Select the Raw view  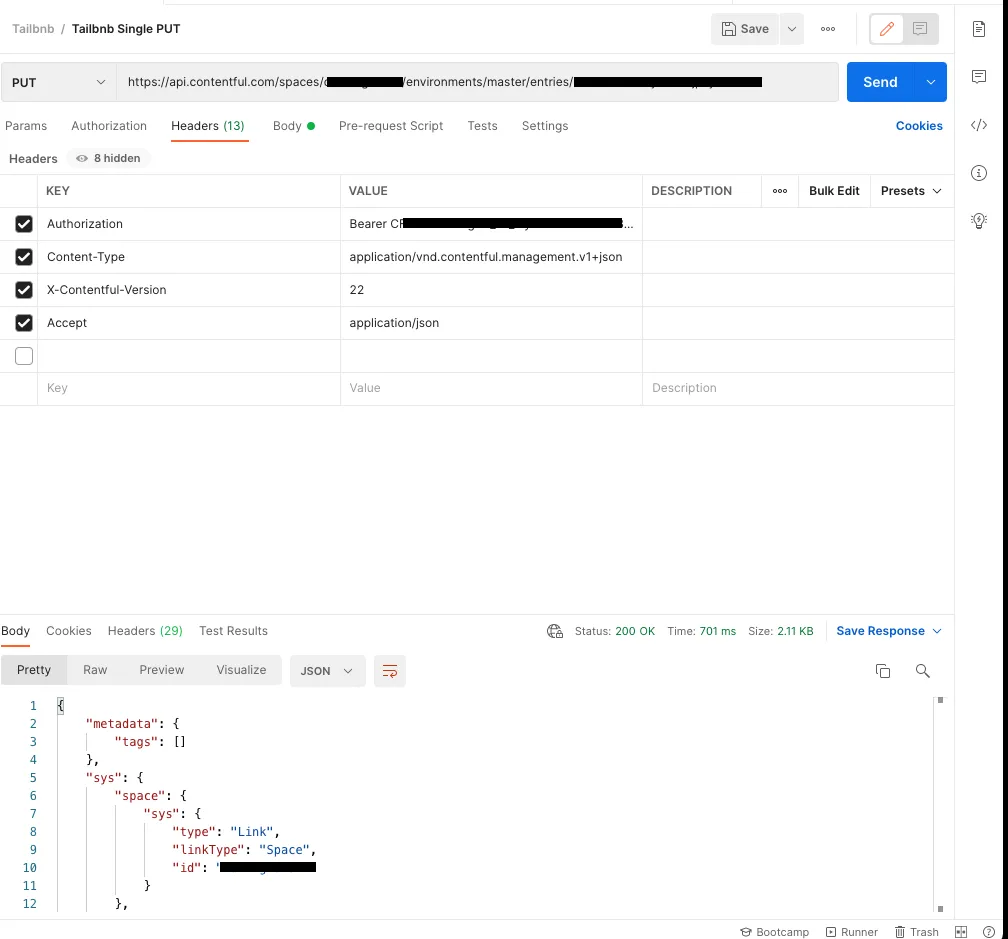tap(95, 670)
